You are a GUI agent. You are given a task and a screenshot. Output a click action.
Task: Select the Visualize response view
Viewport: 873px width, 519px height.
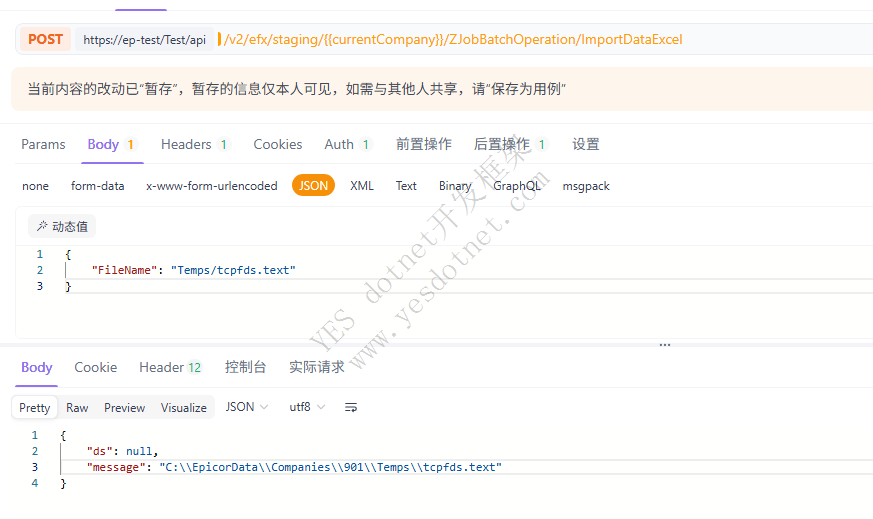coord(184,408)
